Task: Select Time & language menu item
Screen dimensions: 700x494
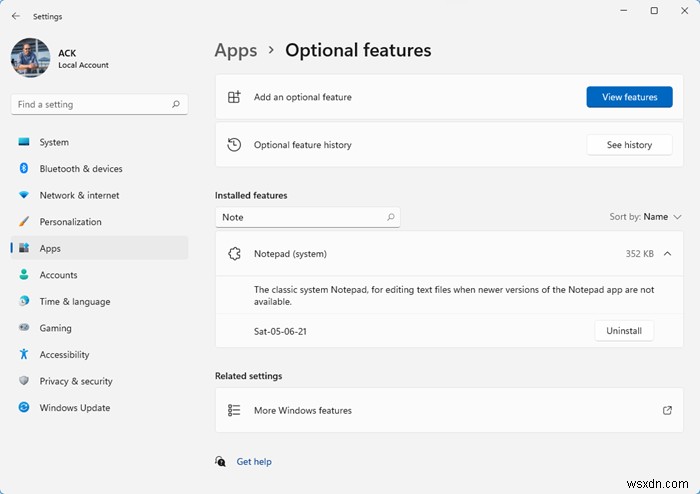Action: point(74,302)
